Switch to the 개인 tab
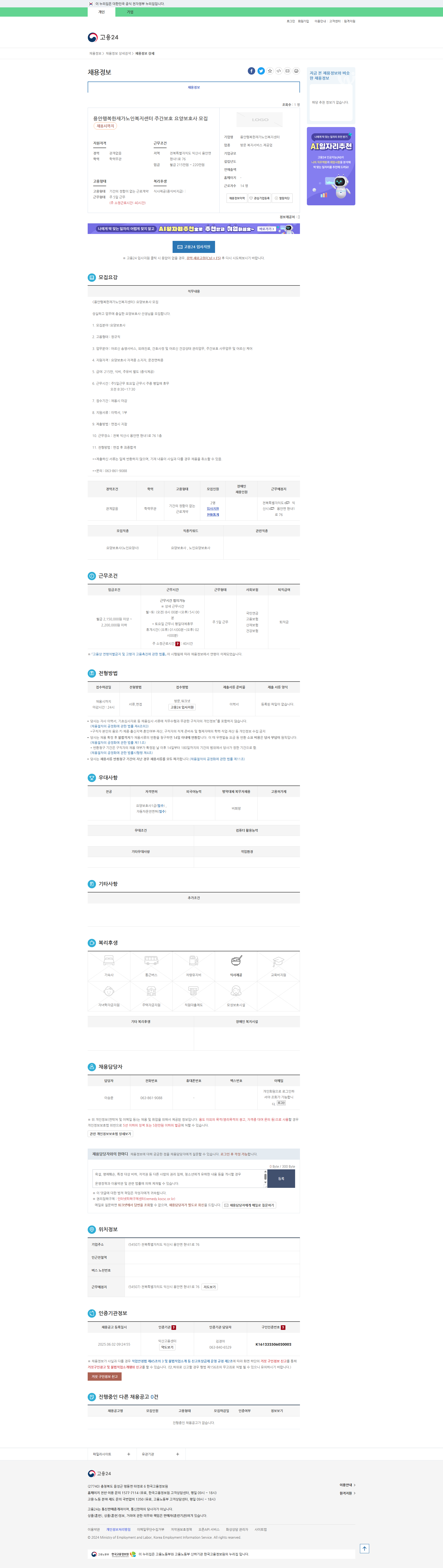 102,12
